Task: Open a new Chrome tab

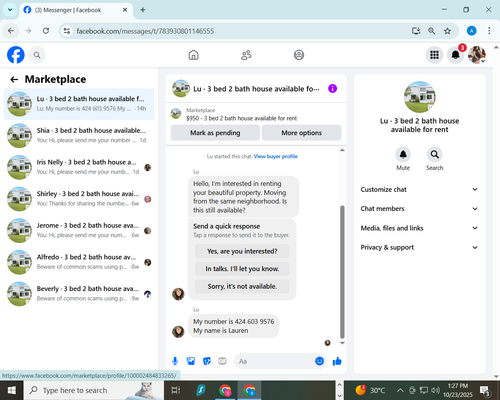Action: click(143, 10)
